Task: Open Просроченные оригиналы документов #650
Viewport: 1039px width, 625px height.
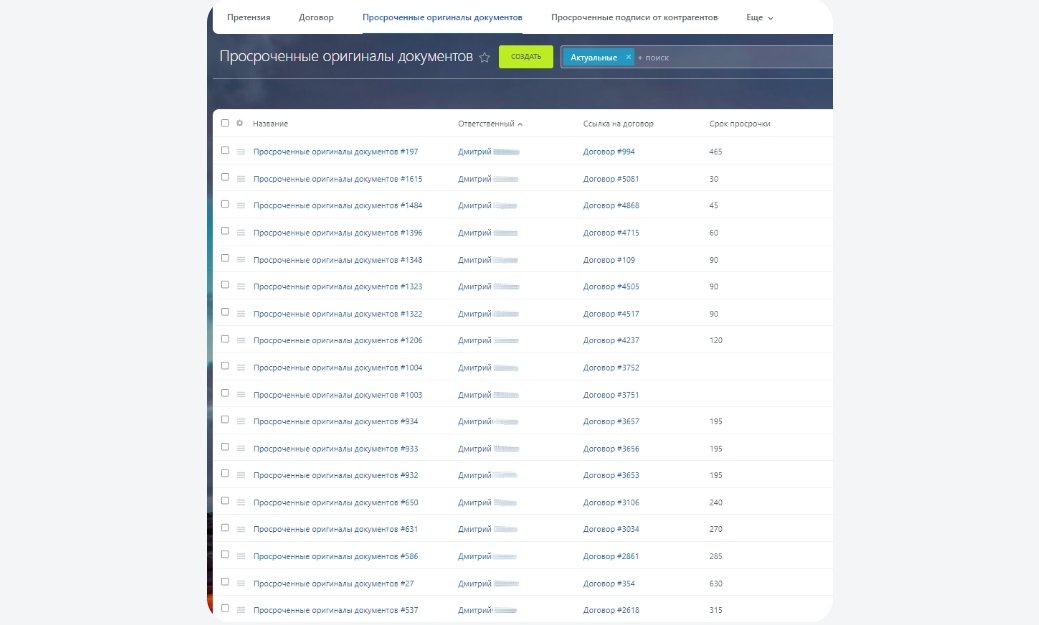Action: [335, 503]
